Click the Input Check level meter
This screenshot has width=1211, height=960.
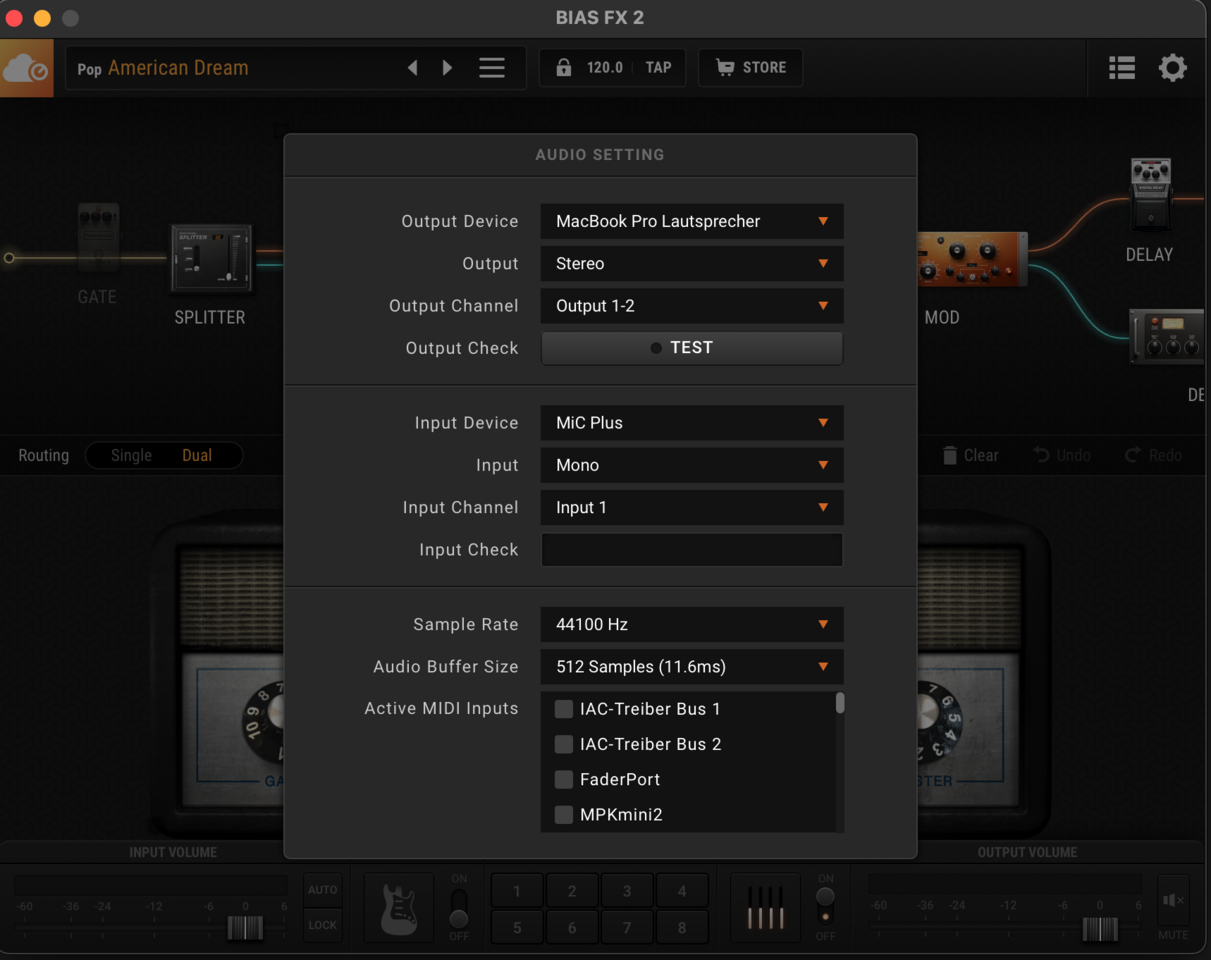(692, 549)
